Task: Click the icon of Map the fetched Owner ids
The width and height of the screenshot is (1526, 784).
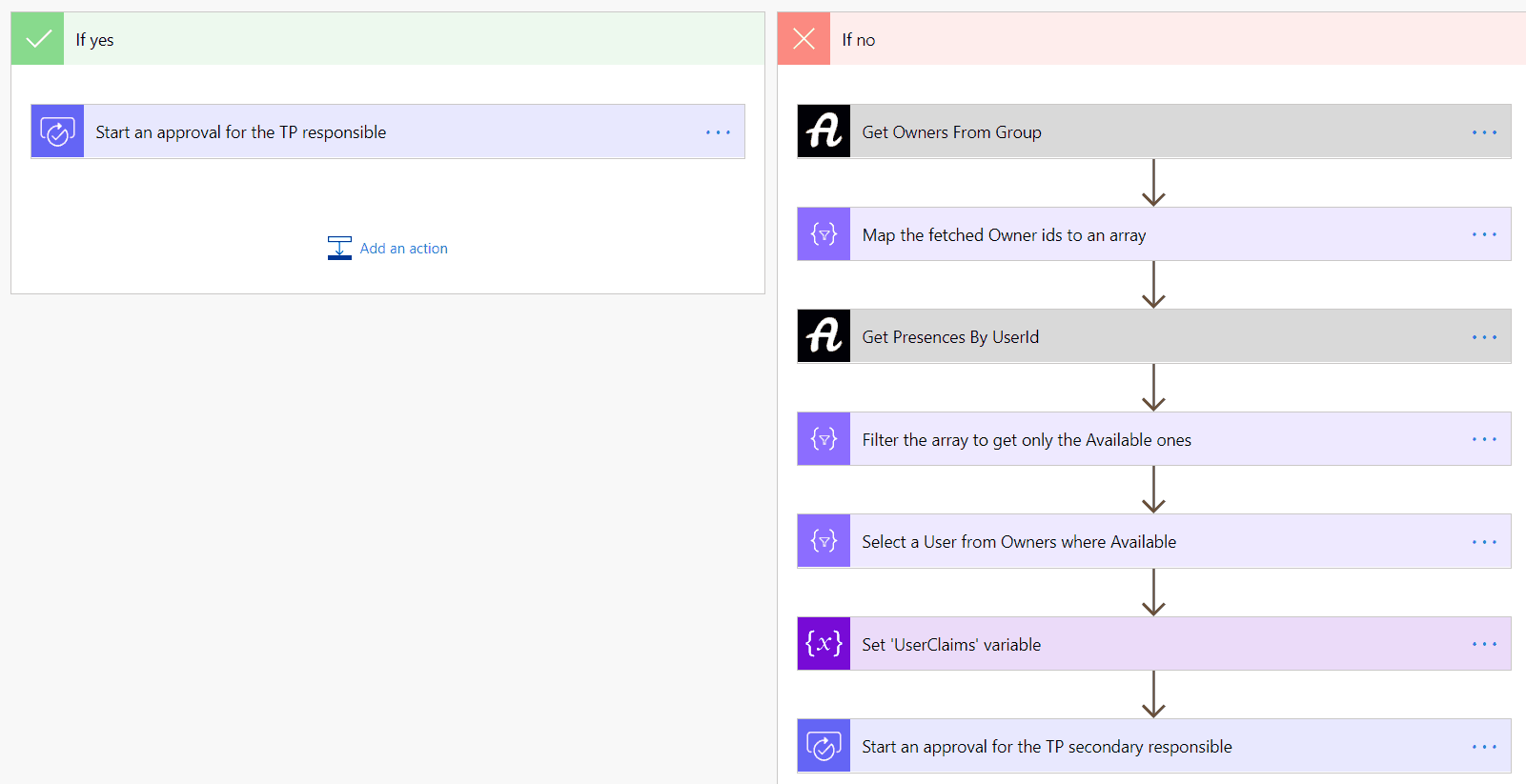Action: click(x=824, y=234)
